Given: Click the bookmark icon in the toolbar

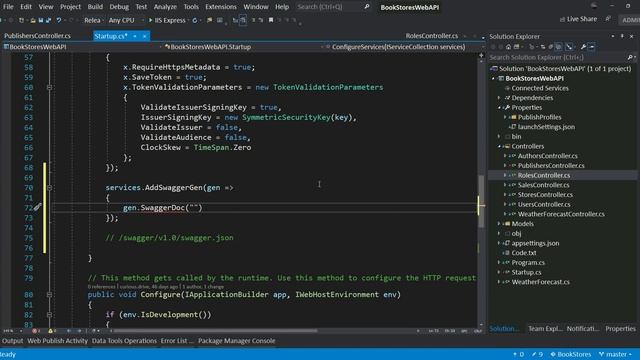Looking at the screenshot, I should [271, 20].
